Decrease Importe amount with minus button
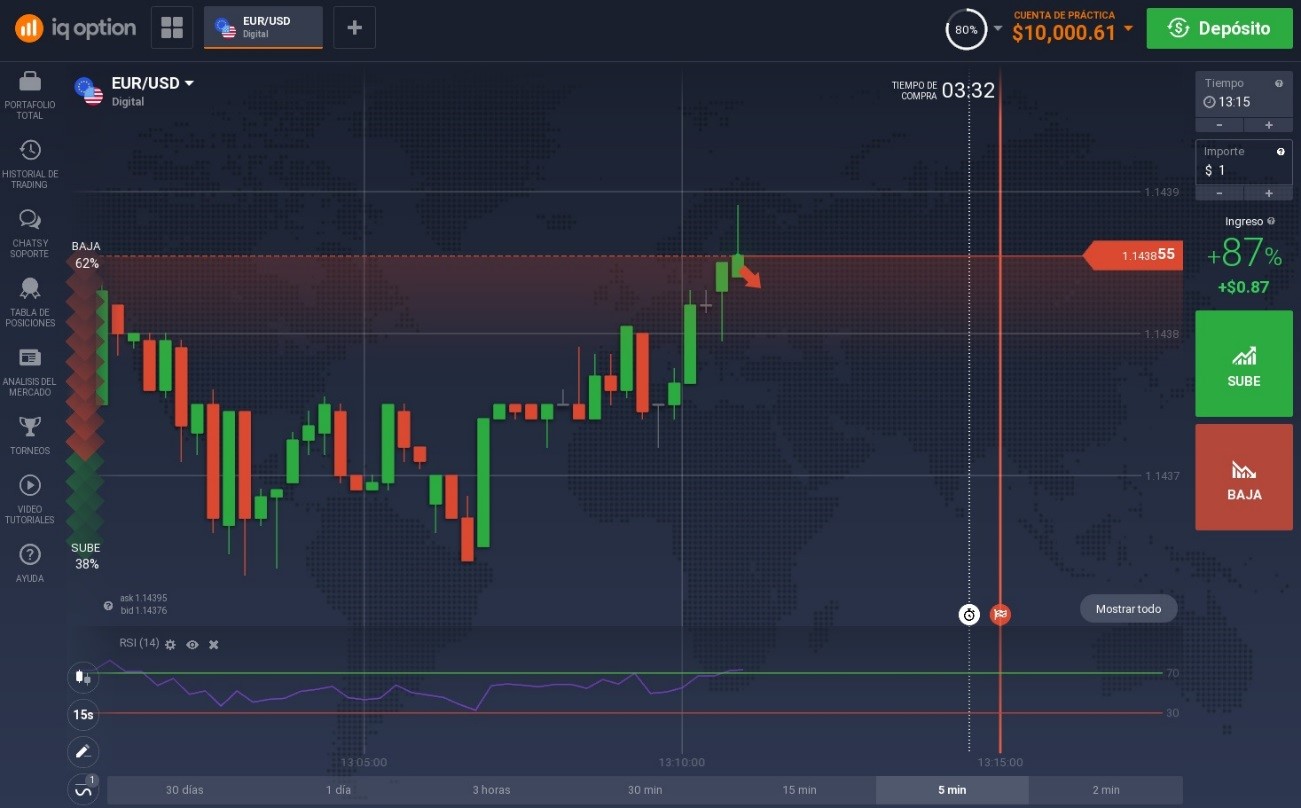1301x808 pixels. tap(1220, 193)
